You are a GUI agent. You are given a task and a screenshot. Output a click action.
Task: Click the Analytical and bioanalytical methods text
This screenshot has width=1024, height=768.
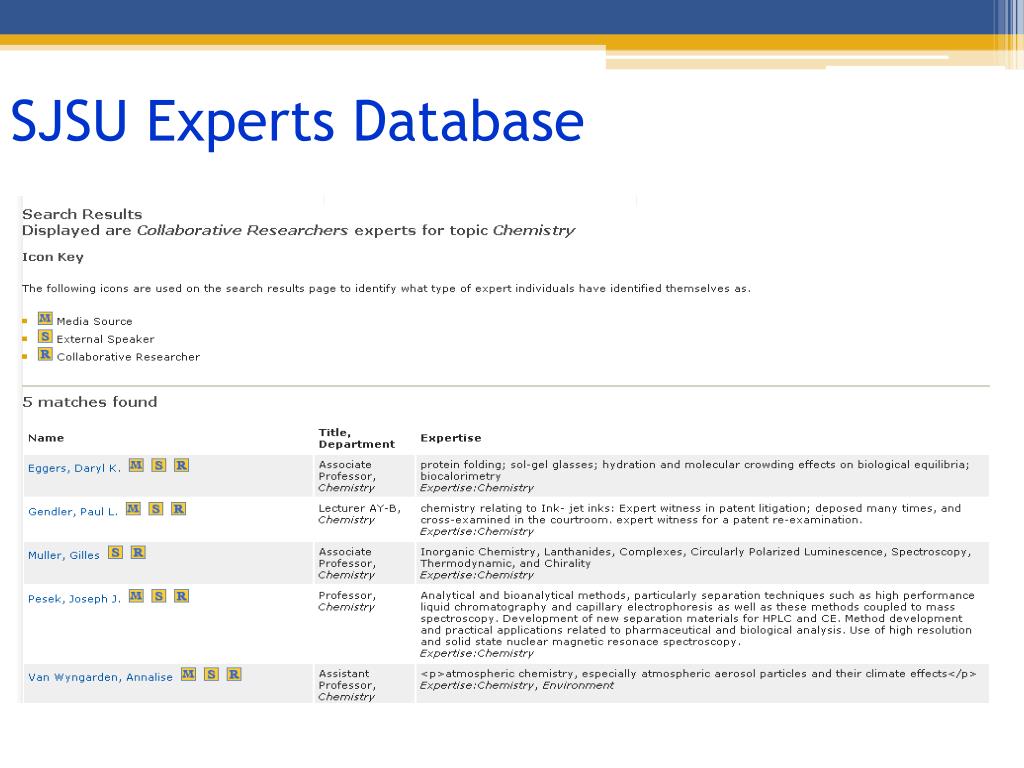(x=697, y=618)
